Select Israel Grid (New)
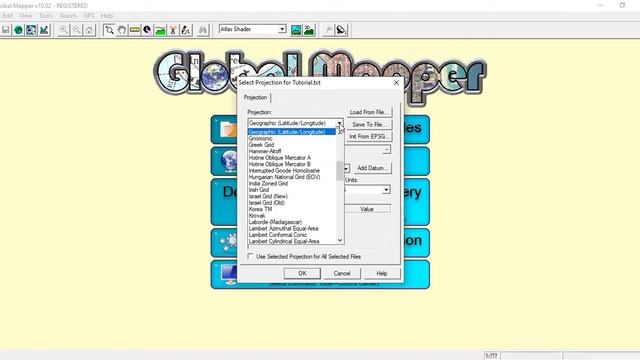Viewport: 640px width, 360px height. (292, 196)
